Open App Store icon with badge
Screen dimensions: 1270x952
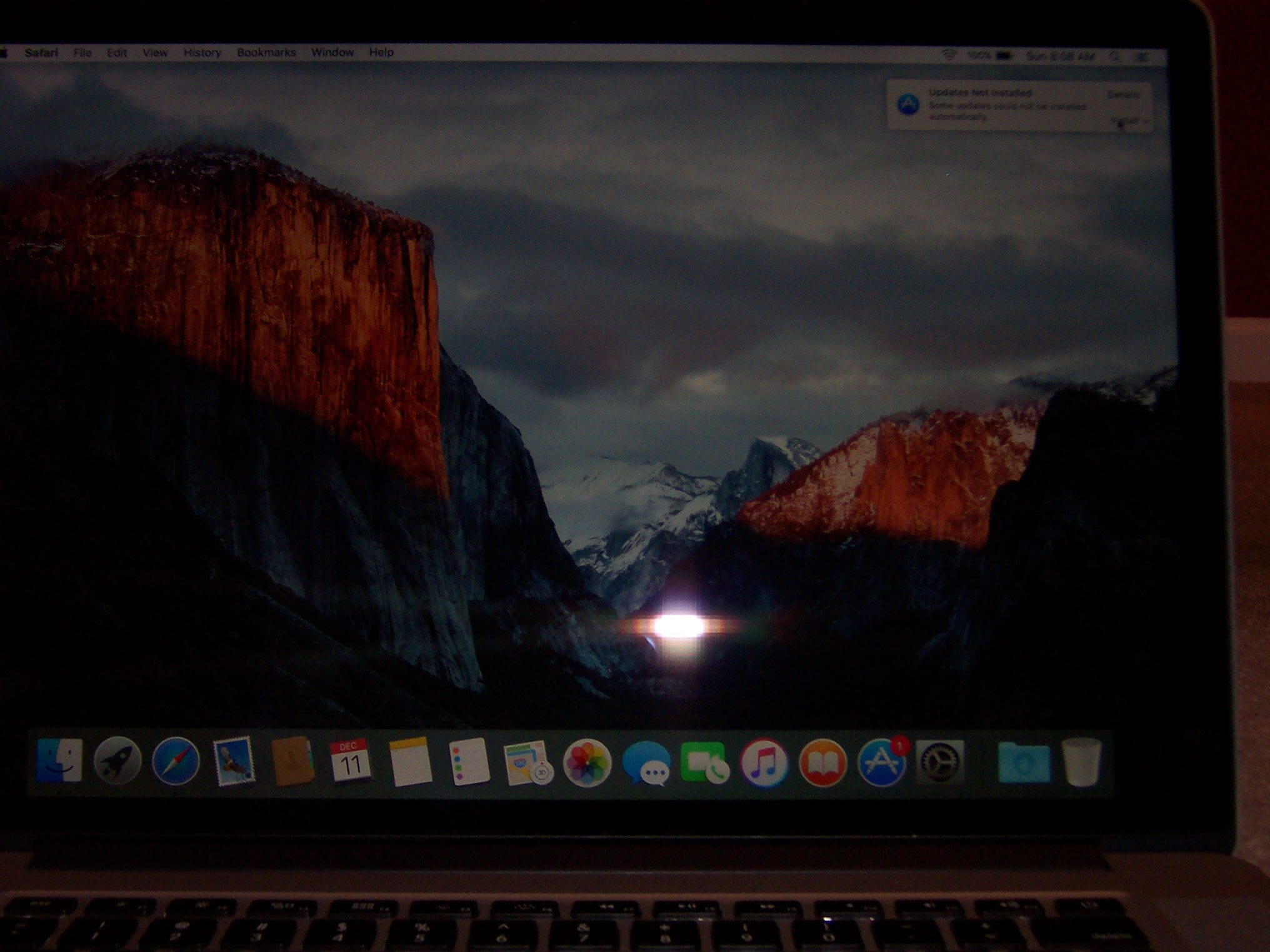[x=882, y=762]
